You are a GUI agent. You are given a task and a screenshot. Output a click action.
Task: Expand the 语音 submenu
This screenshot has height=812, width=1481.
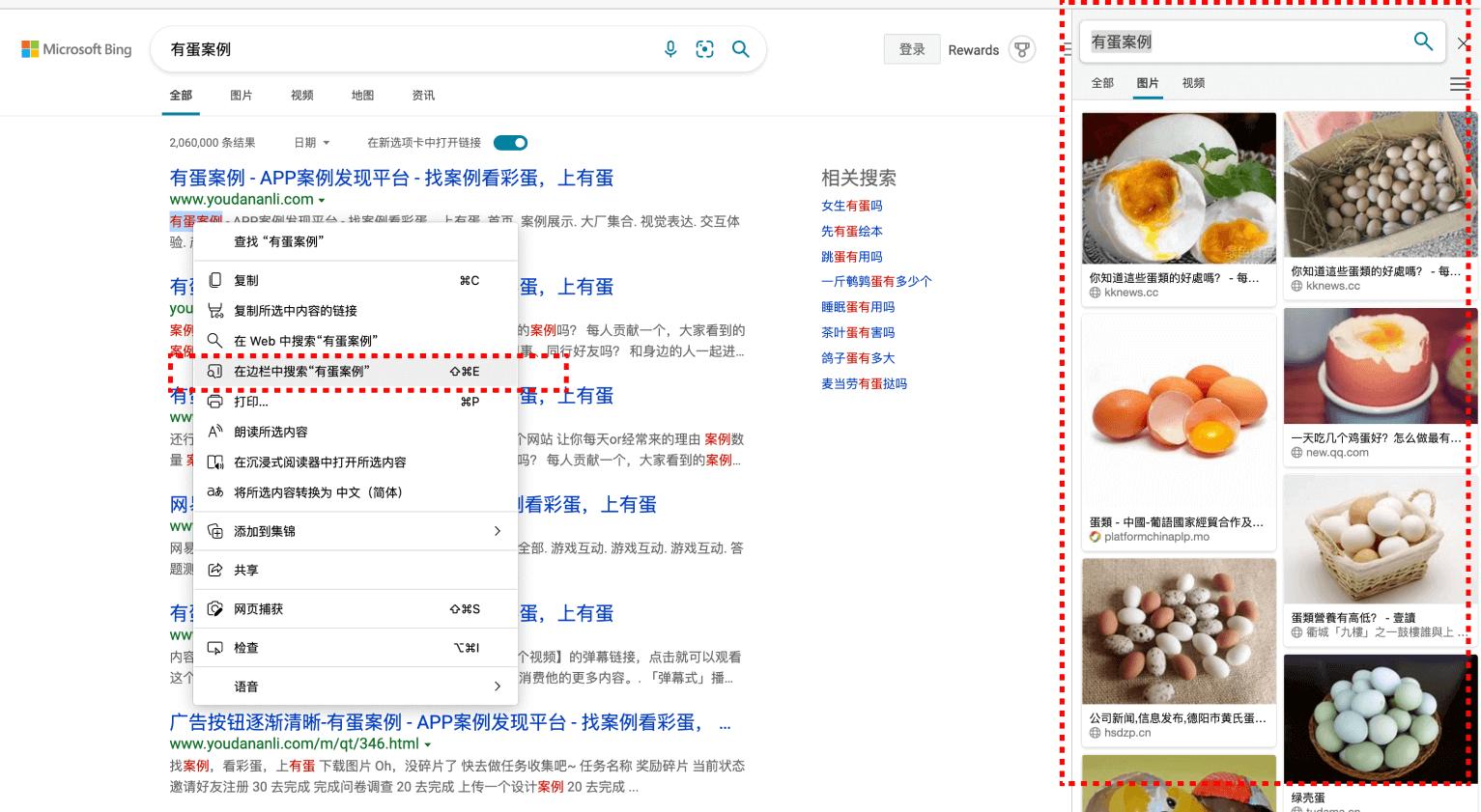497,686
